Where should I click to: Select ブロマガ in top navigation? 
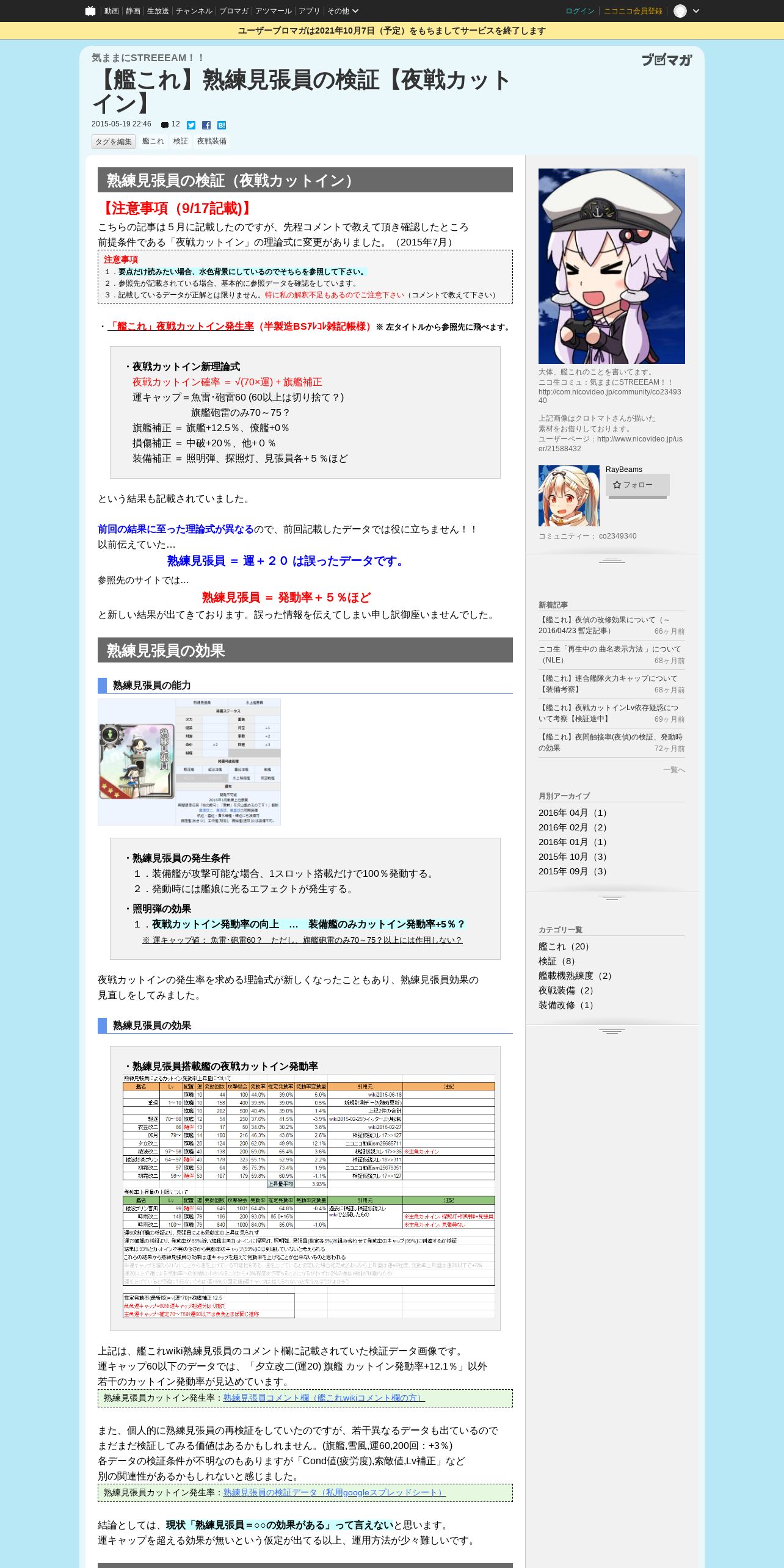coord(234,11)
